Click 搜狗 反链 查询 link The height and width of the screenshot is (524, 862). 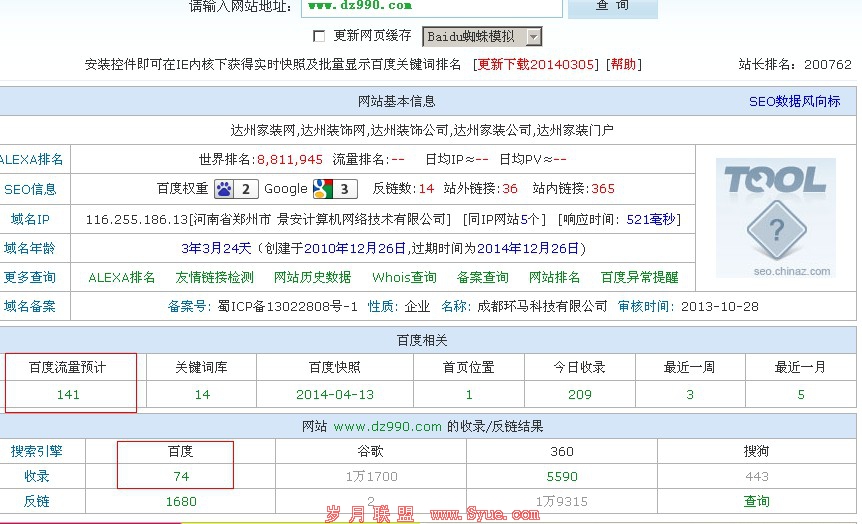tap(757, 501)
